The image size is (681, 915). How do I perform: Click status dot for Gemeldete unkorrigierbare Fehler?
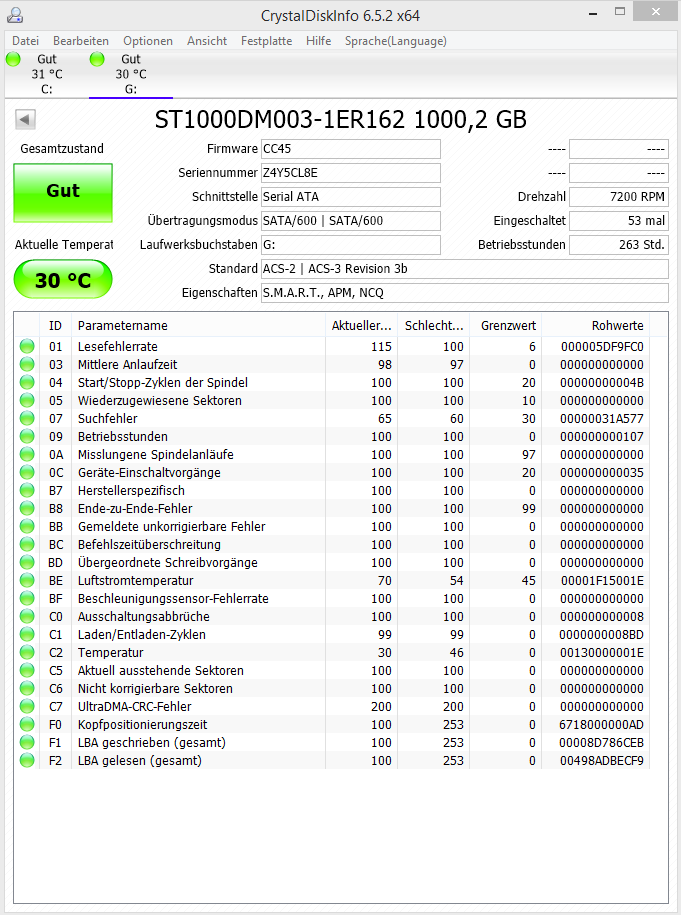(27, 526)
